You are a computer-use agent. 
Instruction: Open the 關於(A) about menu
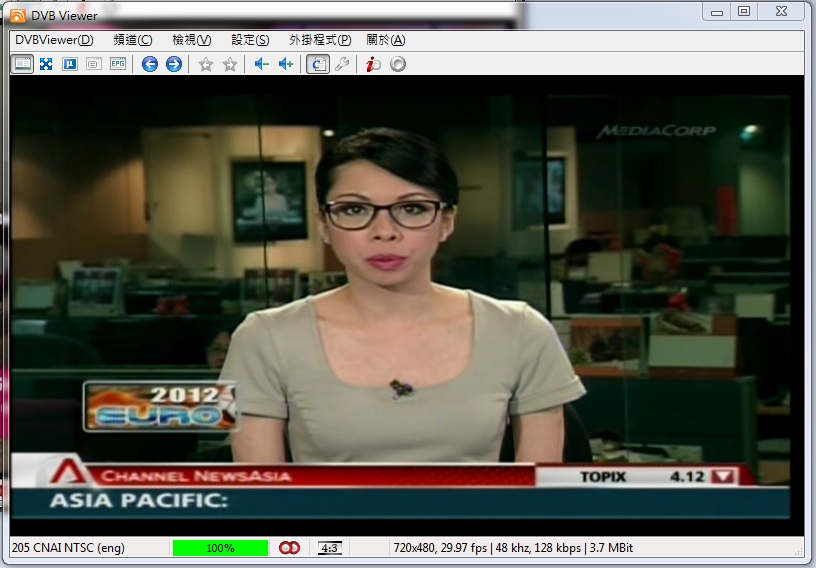(386, 40)
